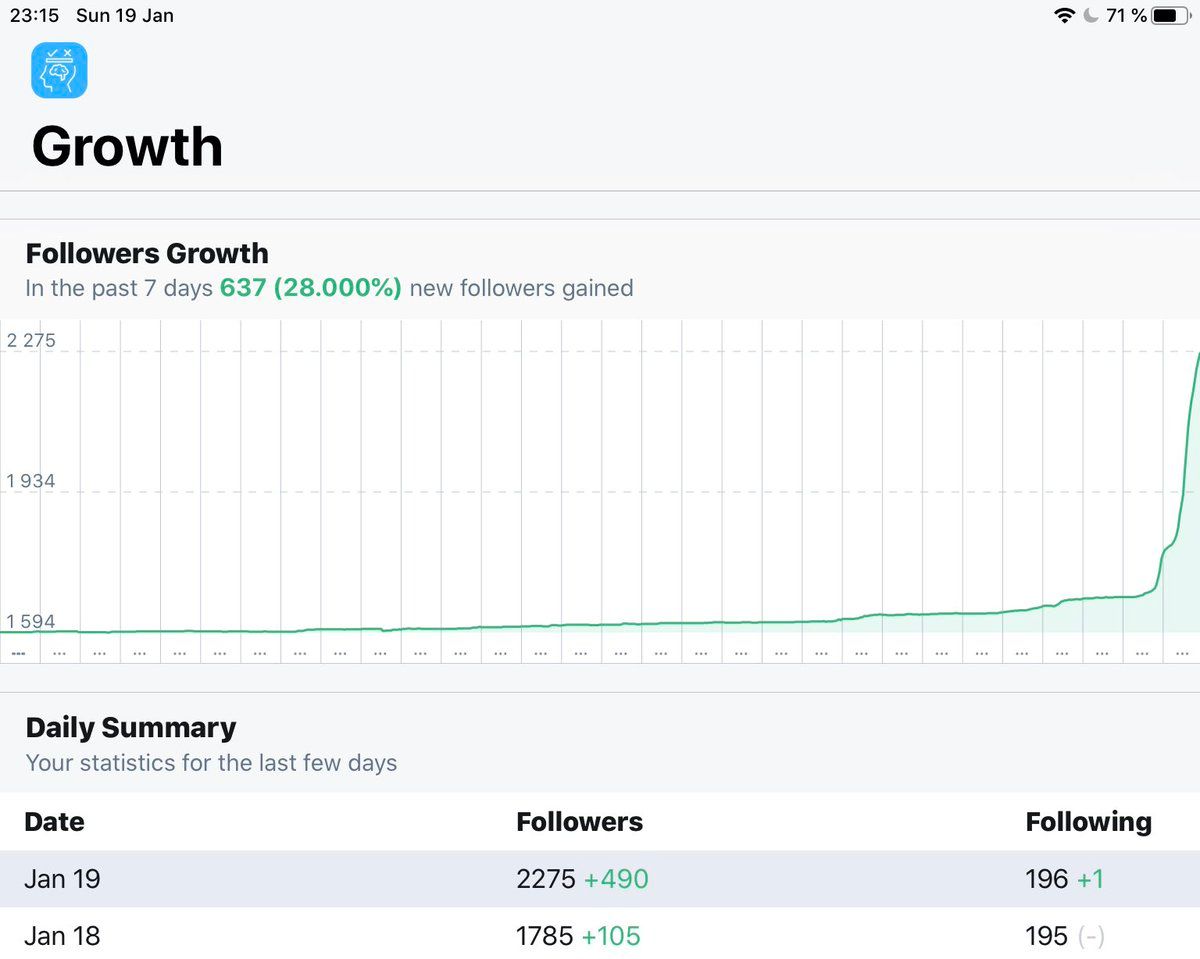Click the Daily Summary section heading

(131, 727)
